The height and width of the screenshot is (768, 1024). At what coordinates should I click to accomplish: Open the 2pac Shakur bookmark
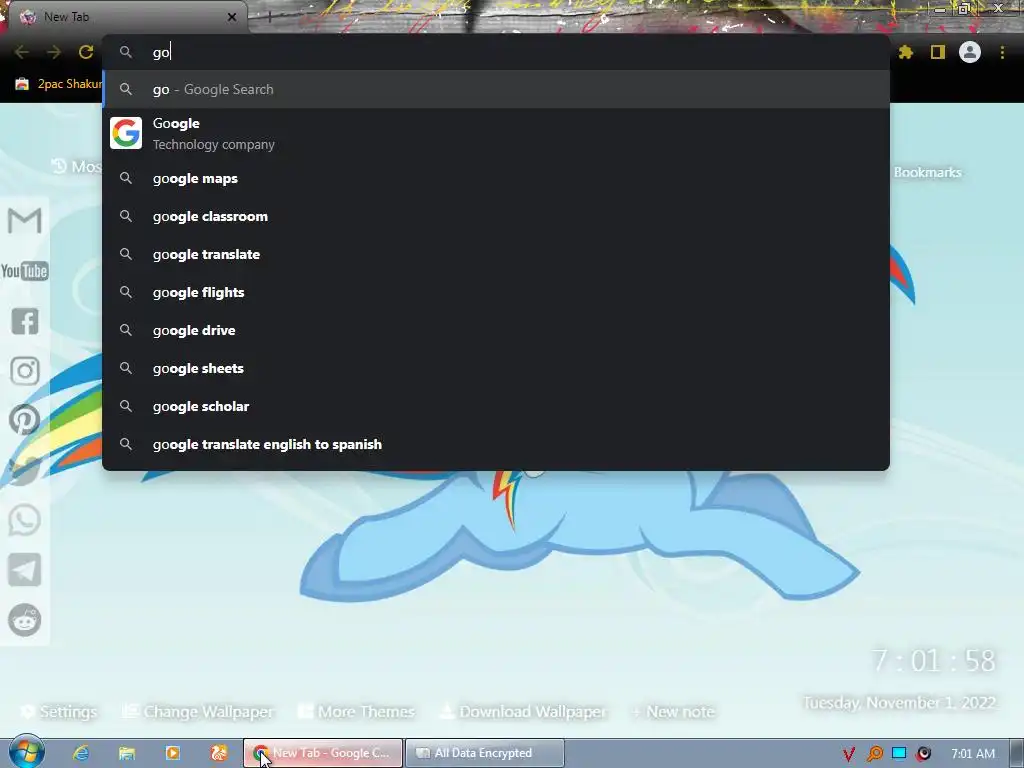(59, 84)
